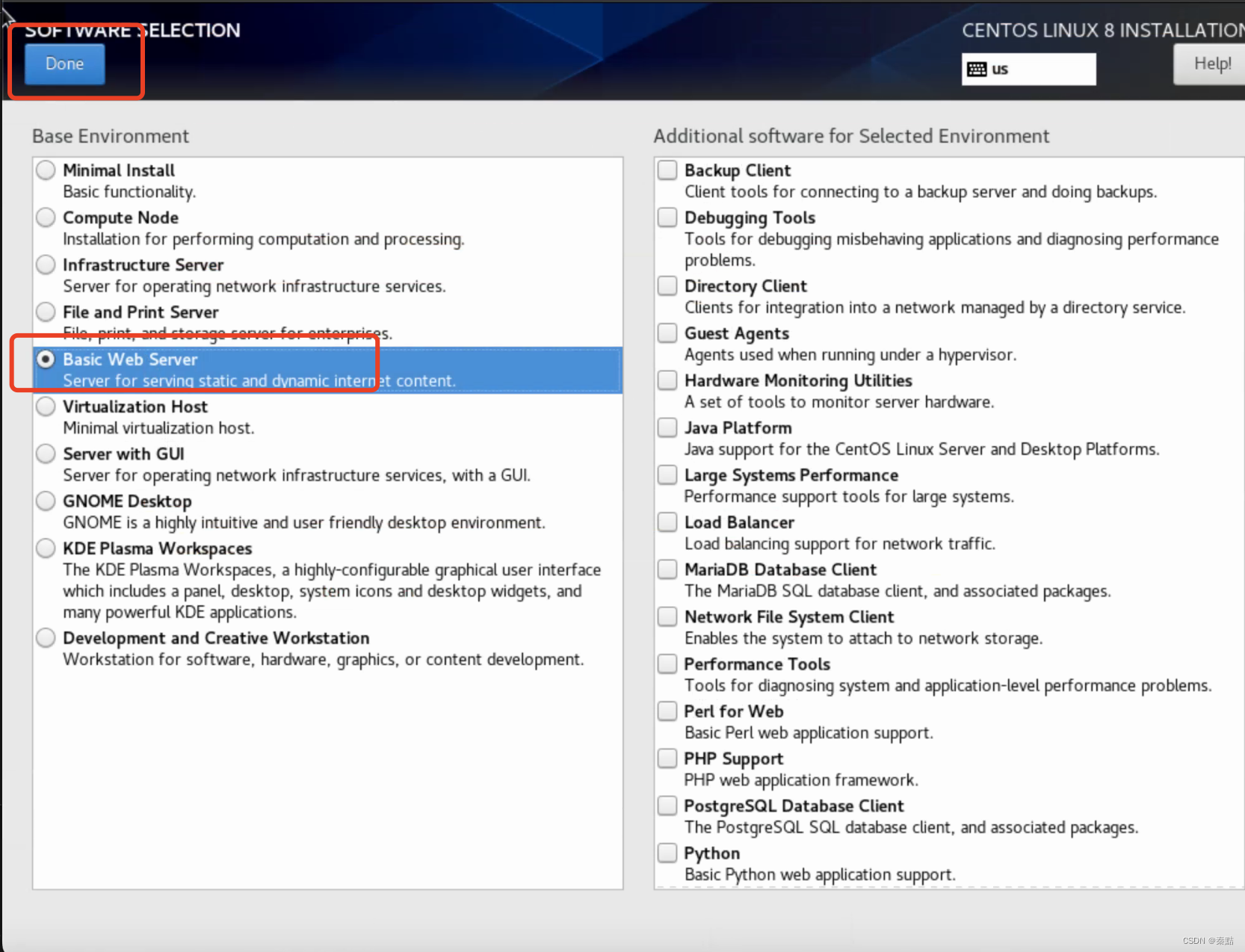The width and height of the screenshot is (1245, 952).
Task: Tick Large Systems Performance checkbox
Action: pos(667,475)
